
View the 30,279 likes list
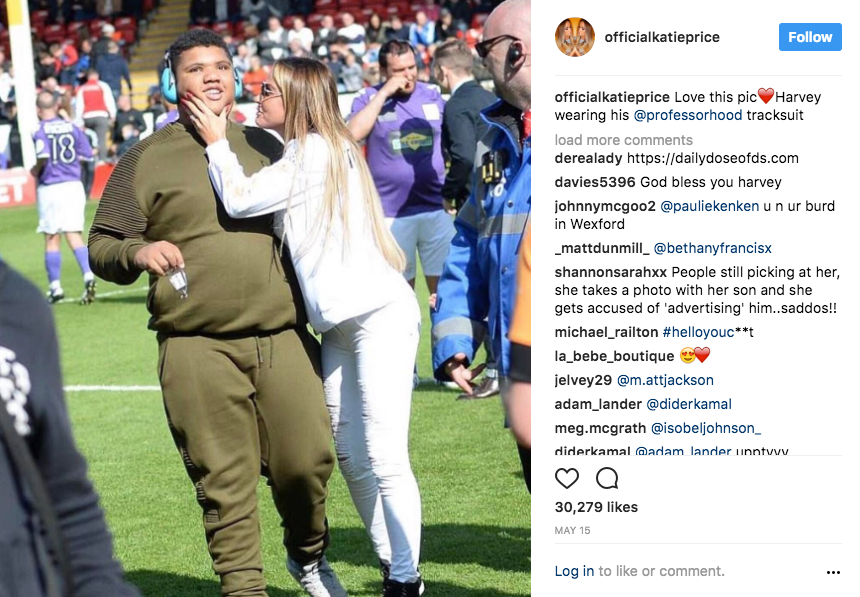coord(596,507)
